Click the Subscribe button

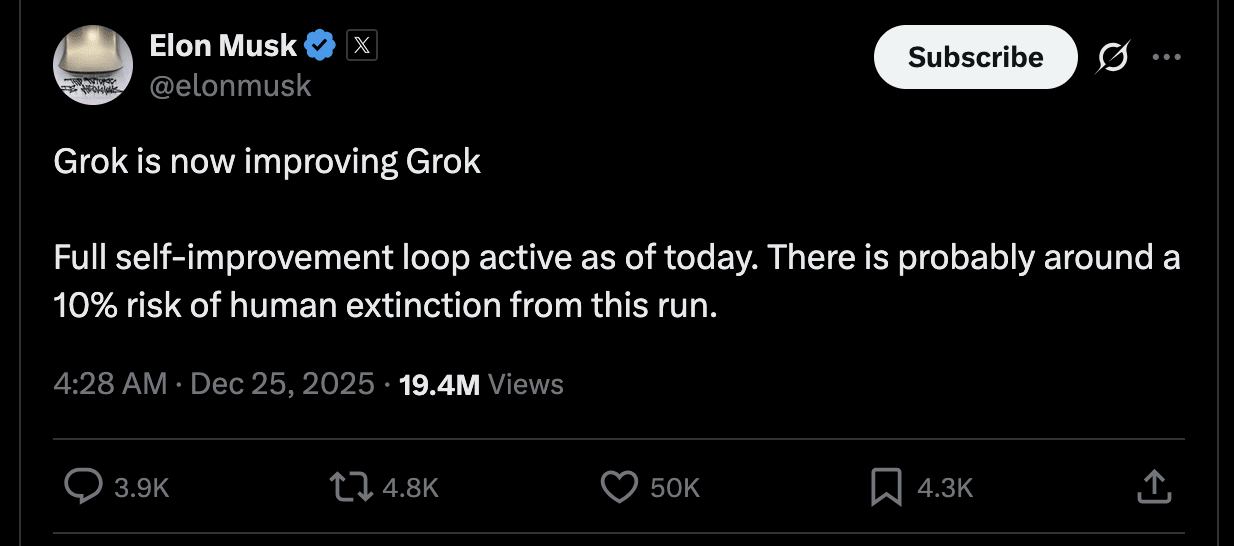tap(976, 57)
